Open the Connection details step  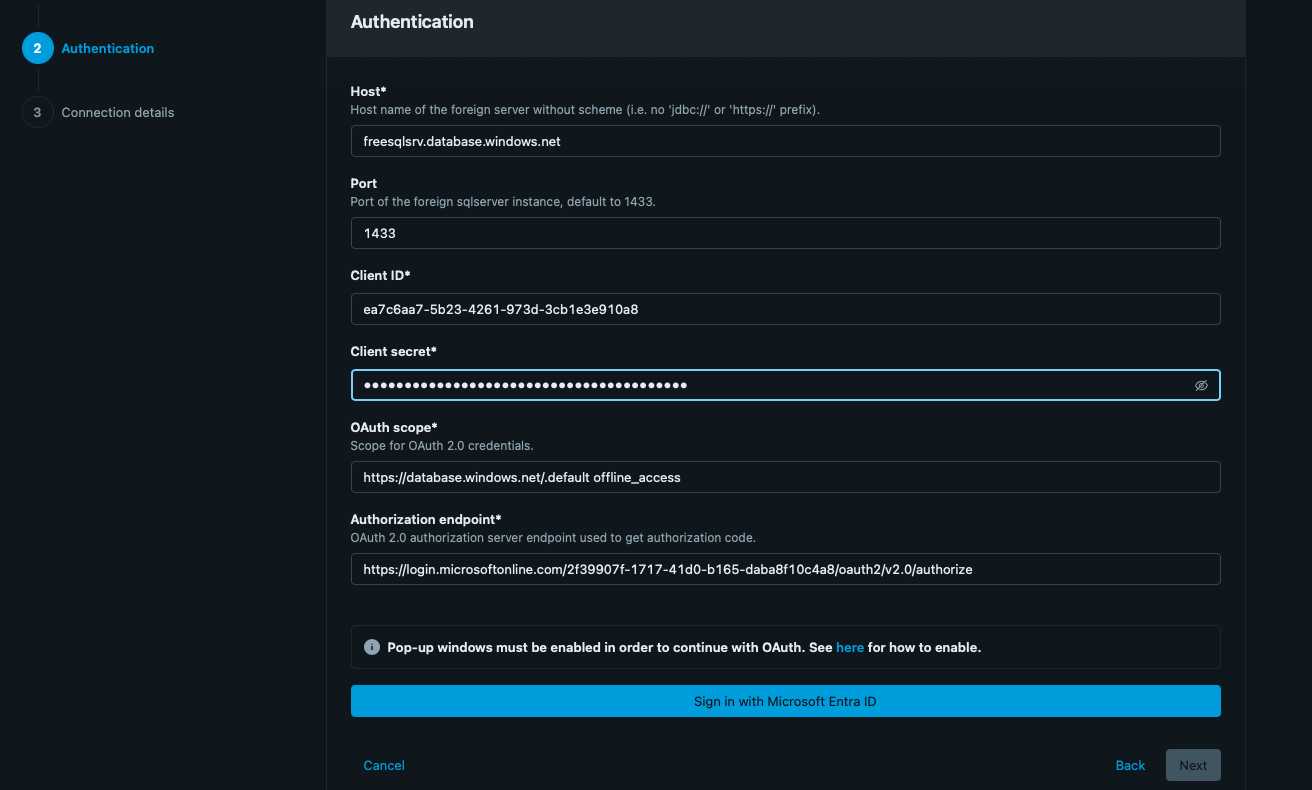118,112
